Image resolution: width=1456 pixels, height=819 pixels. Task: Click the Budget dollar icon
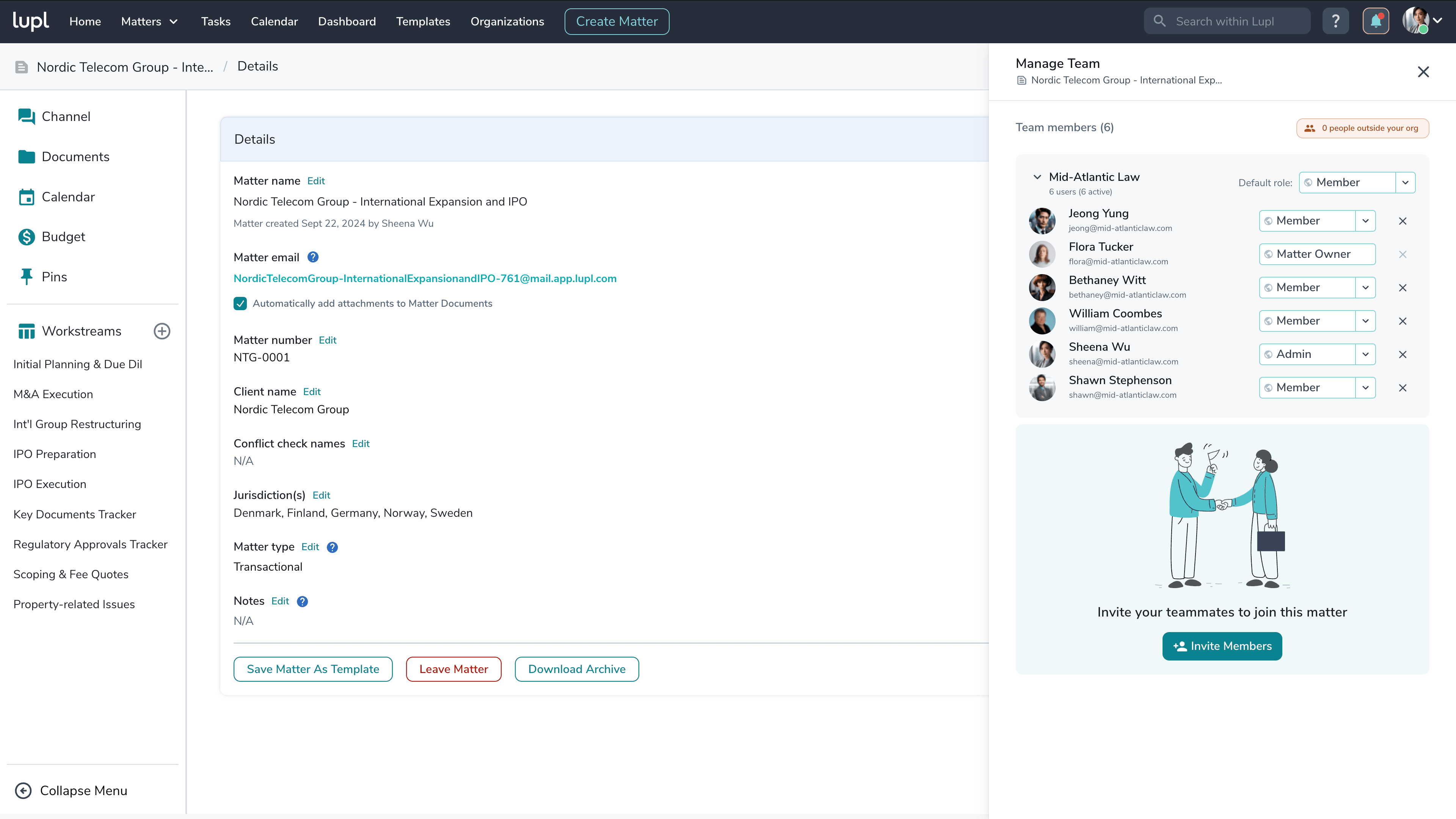click(26, 237)
